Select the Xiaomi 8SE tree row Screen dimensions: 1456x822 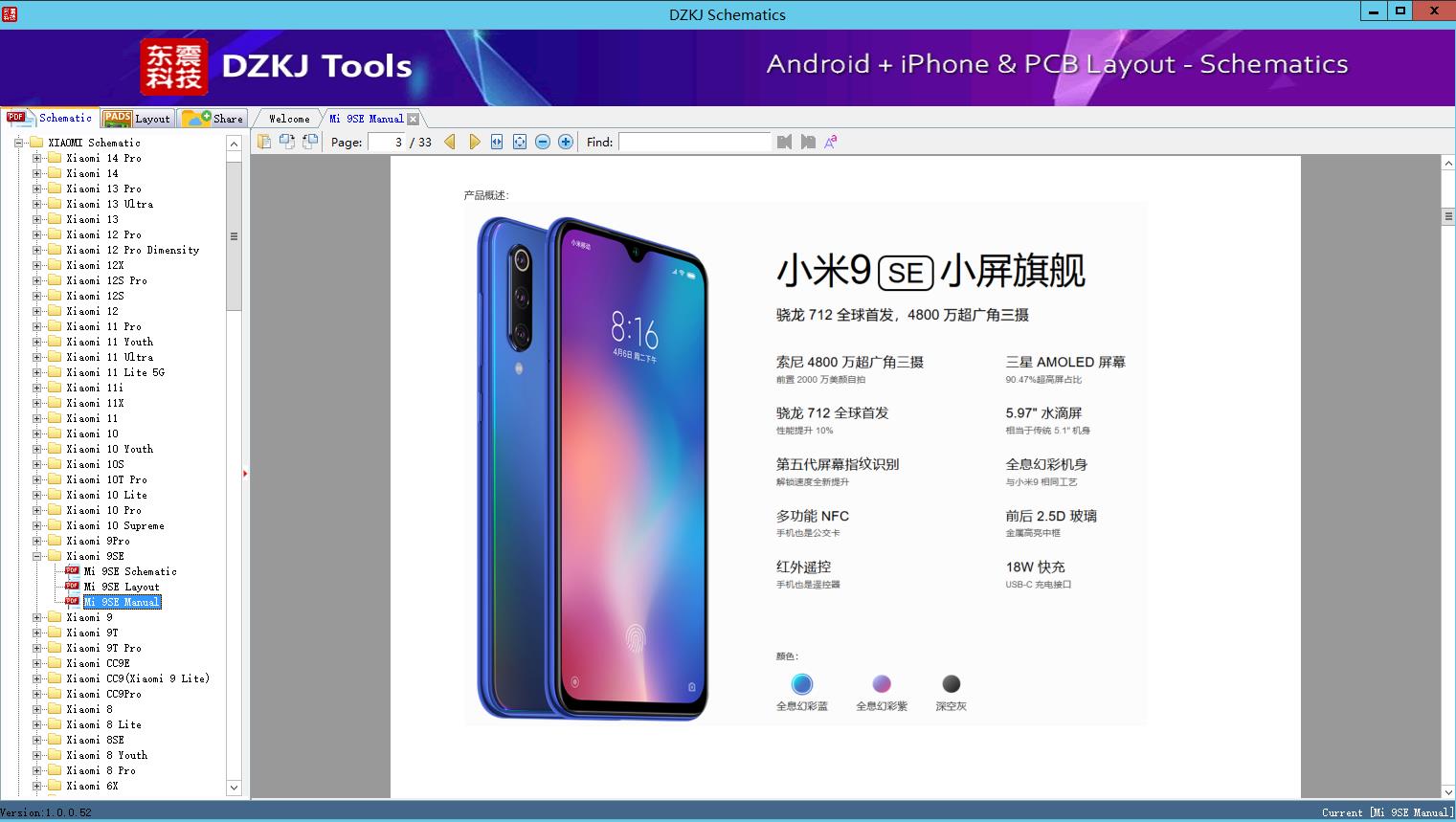click(96, 740)
